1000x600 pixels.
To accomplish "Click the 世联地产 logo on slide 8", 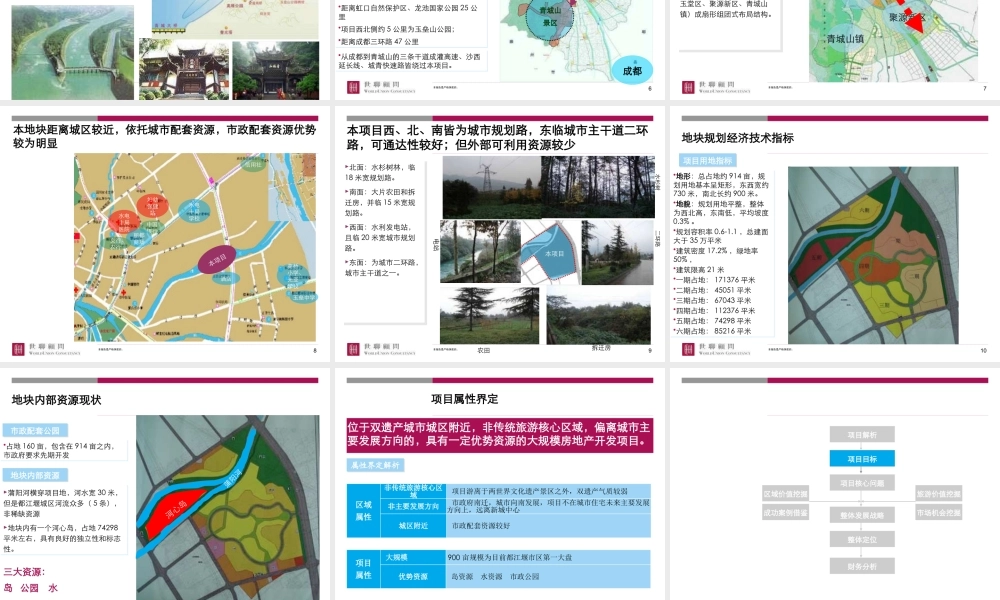I will point(47,349).
